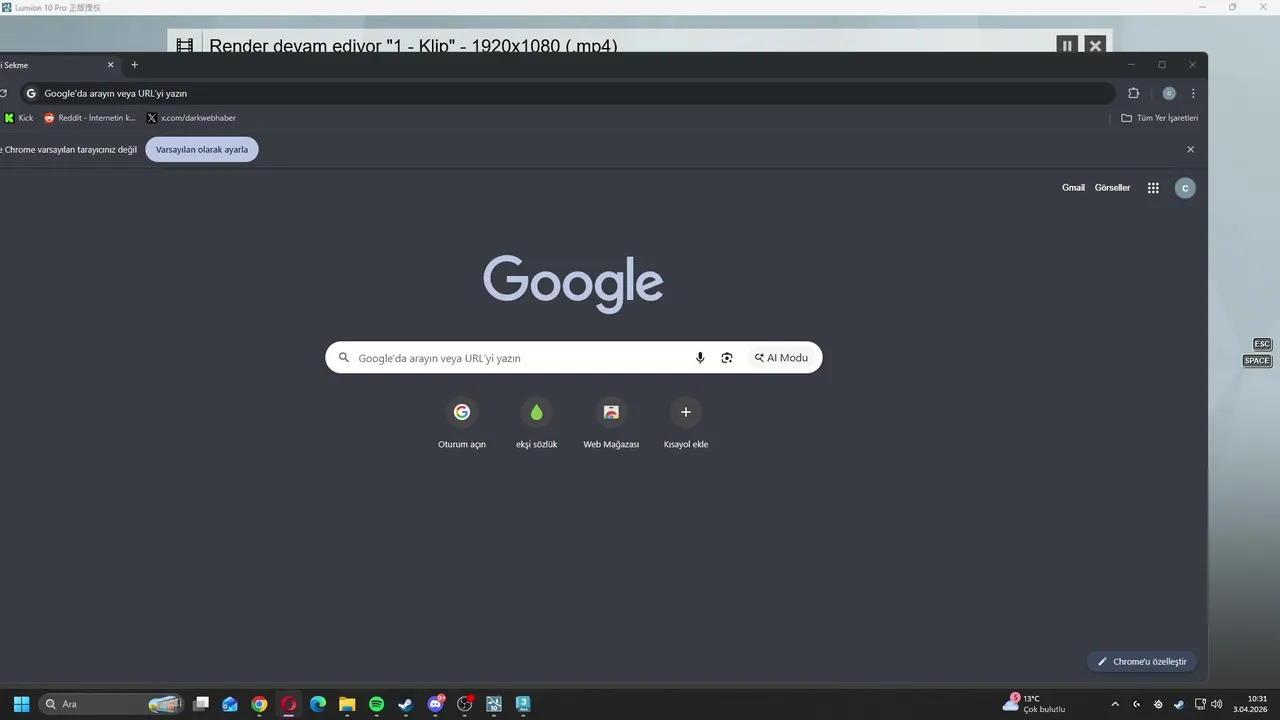Viewport: 1280px width, 720px height.
Task: Click Chrome'u özelleştir button
Action: (1141, 662)
